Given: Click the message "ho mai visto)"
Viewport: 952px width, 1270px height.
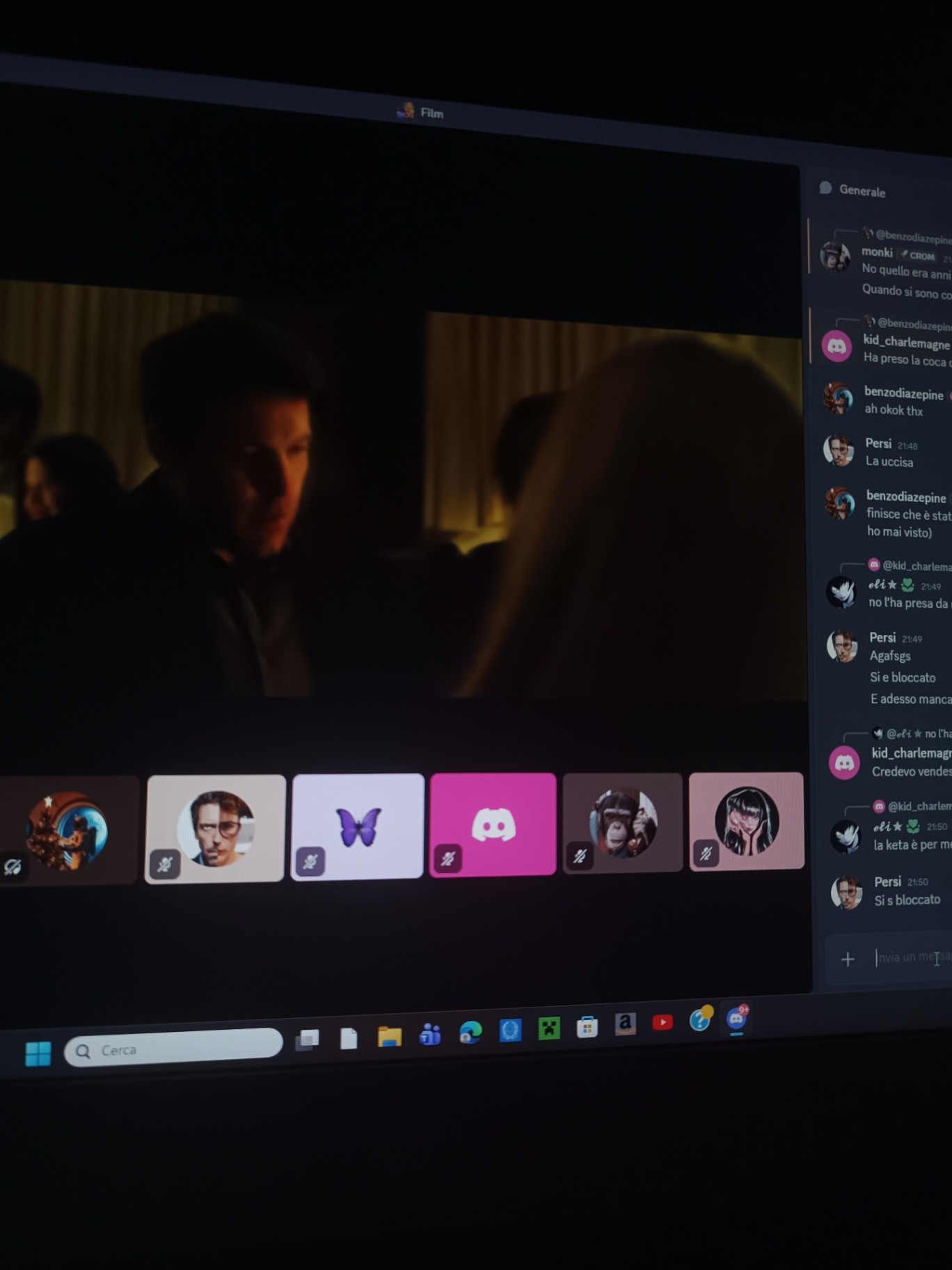Looking at the screenshot, I should coord(899,532).
